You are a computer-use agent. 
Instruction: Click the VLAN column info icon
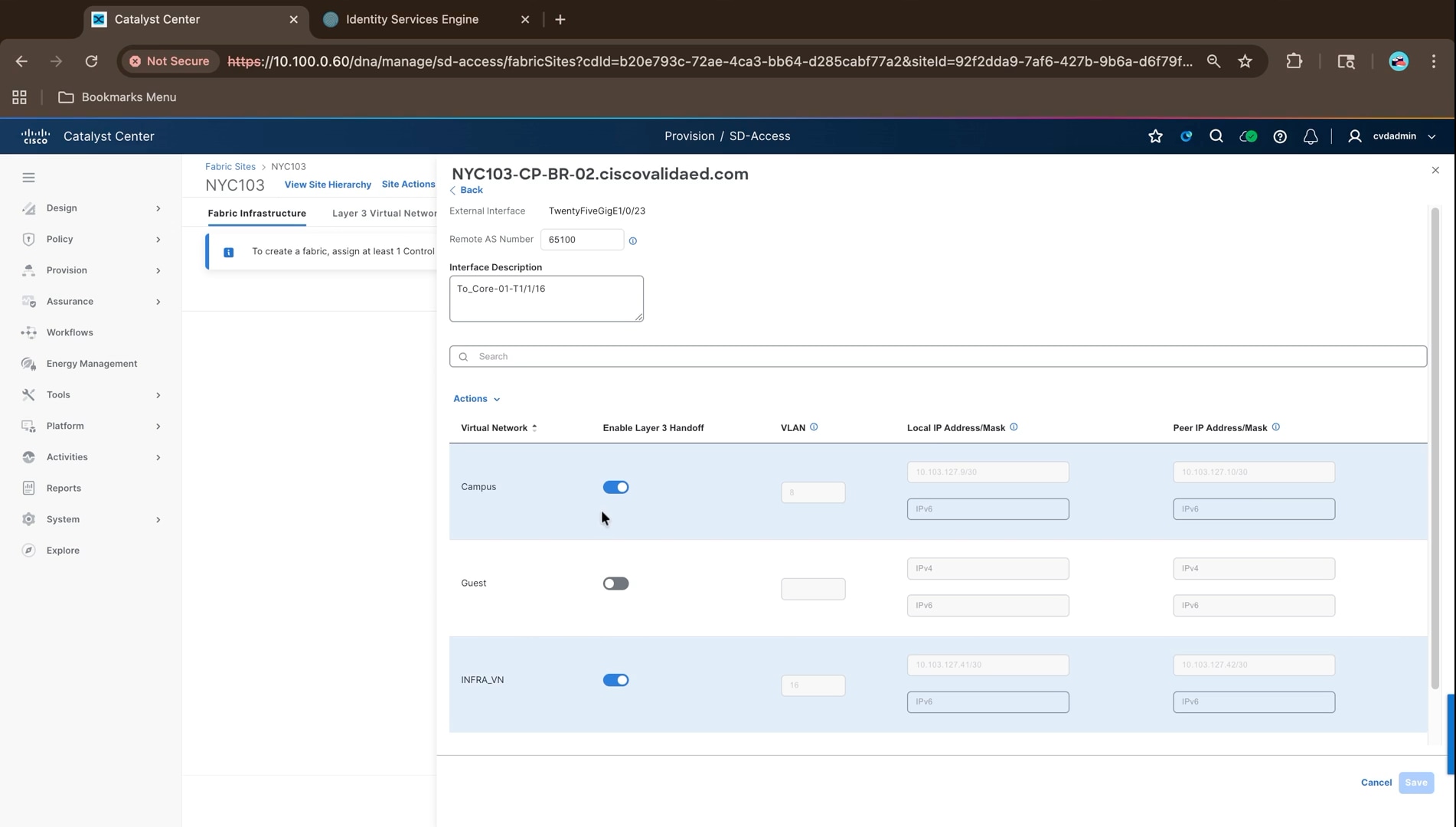(x=814, y=427)
